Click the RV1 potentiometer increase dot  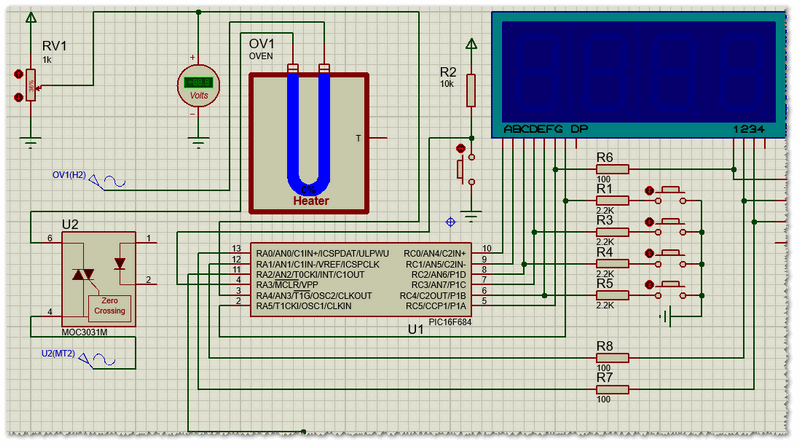[18, 74]
